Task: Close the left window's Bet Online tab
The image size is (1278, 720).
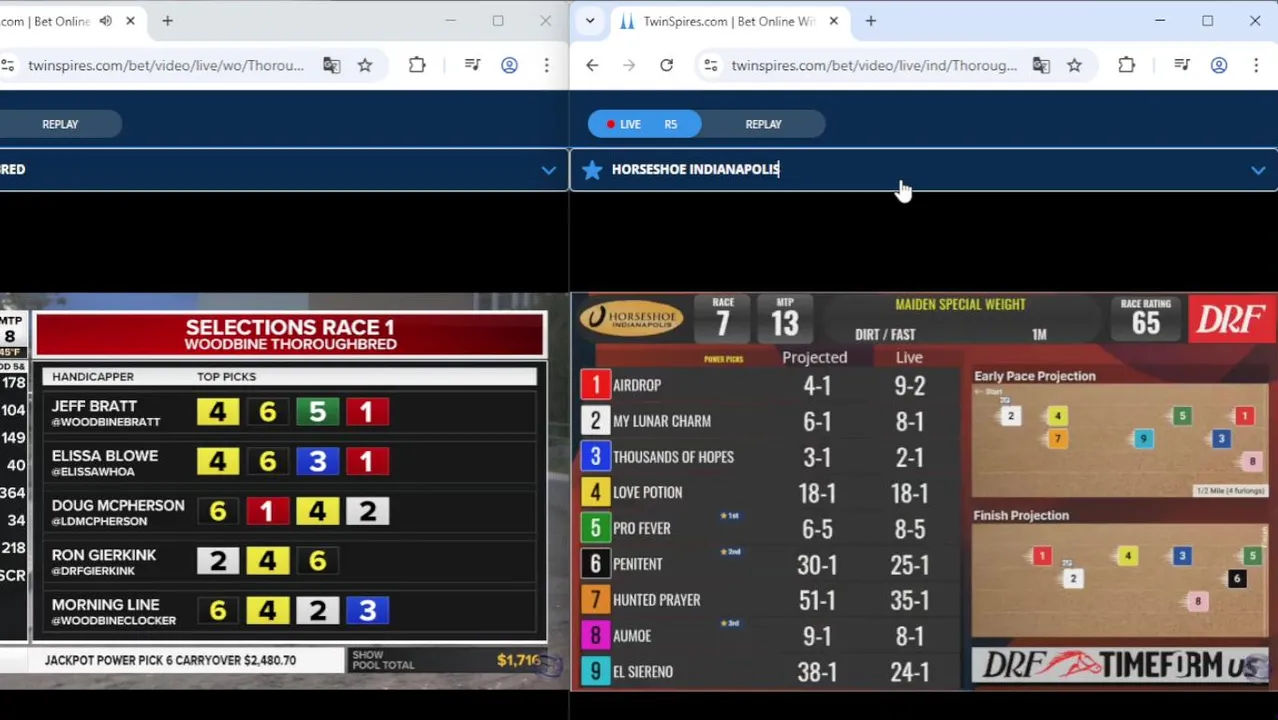Action: click(130, 21)
